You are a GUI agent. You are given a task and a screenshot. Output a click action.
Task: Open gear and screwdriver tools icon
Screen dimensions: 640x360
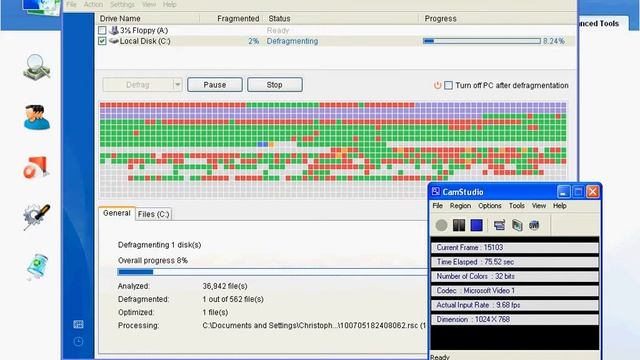[37, 216]
